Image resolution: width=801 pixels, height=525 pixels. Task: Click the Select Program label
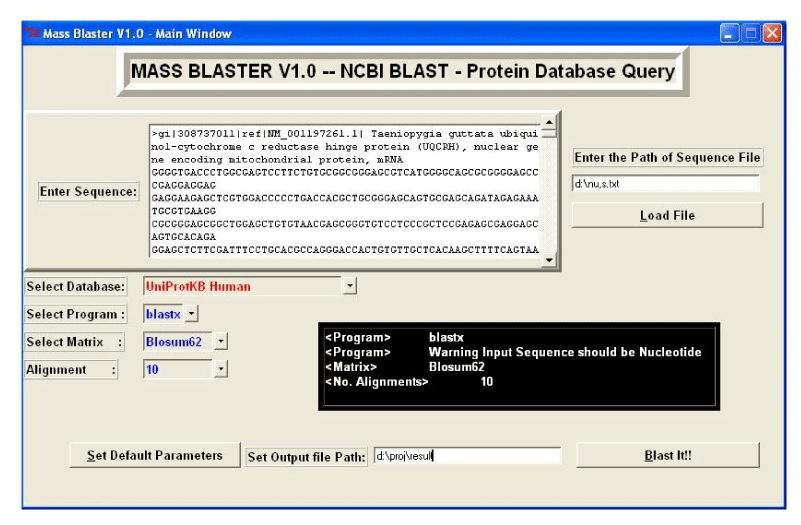click(76, 314)
